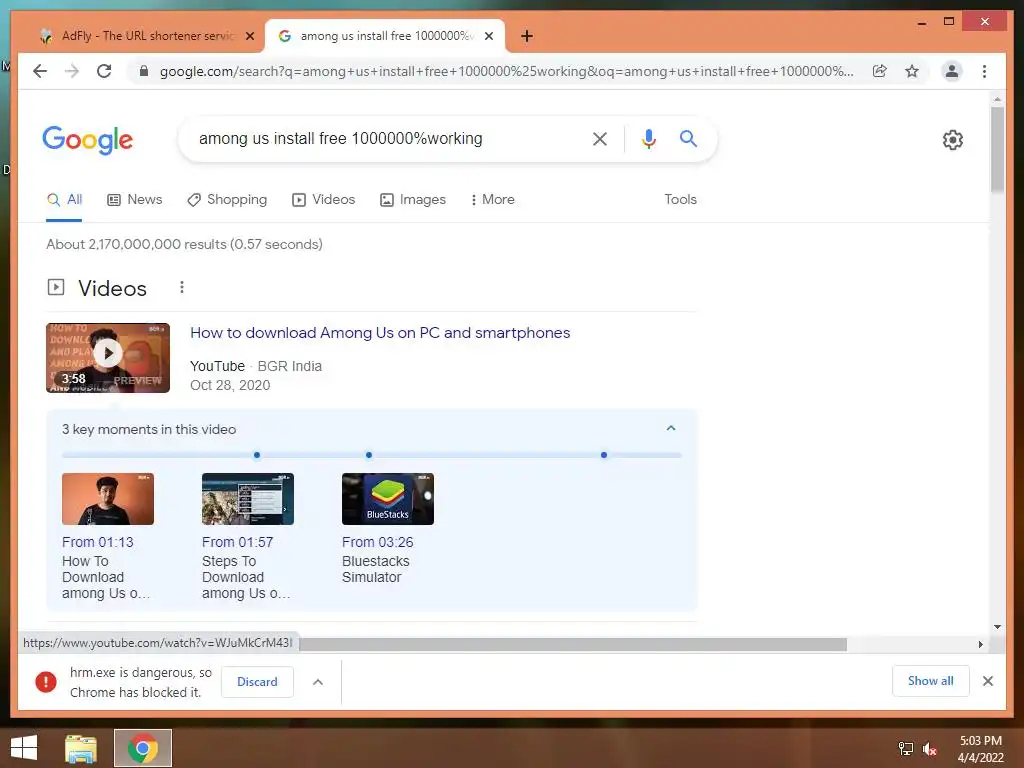
Task: Share this page using the share icon
Action: click(x=880, y=71)
